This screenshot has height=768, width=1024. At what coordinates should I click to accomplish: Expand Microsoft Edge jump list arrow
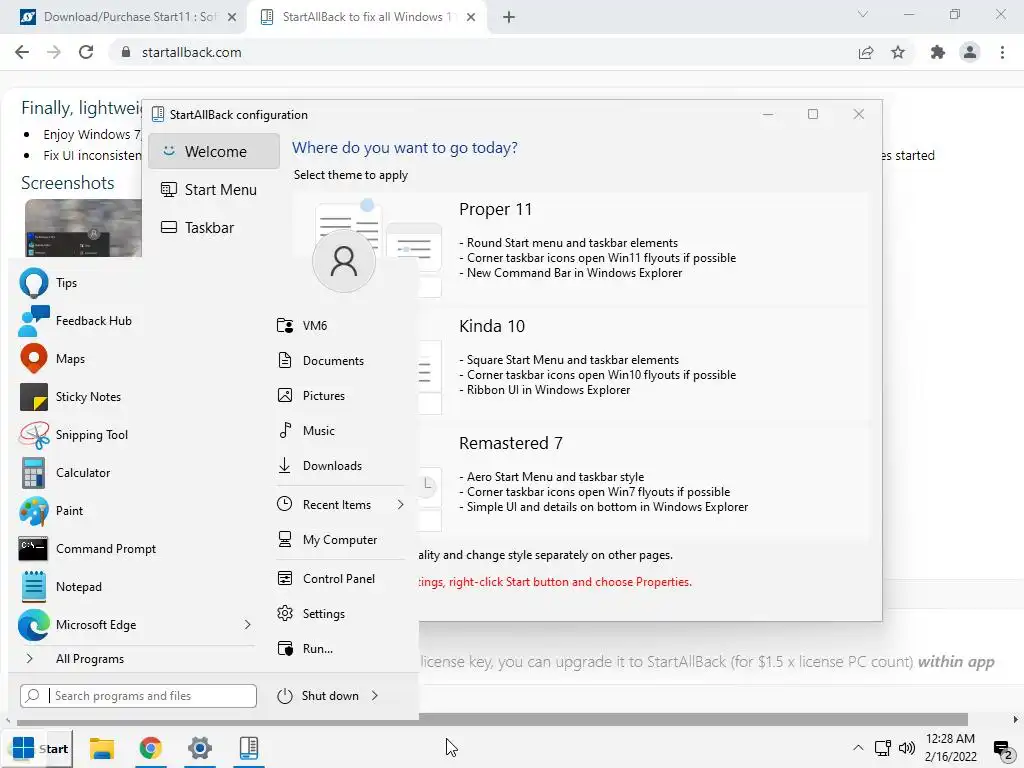(x=248, y=624)
